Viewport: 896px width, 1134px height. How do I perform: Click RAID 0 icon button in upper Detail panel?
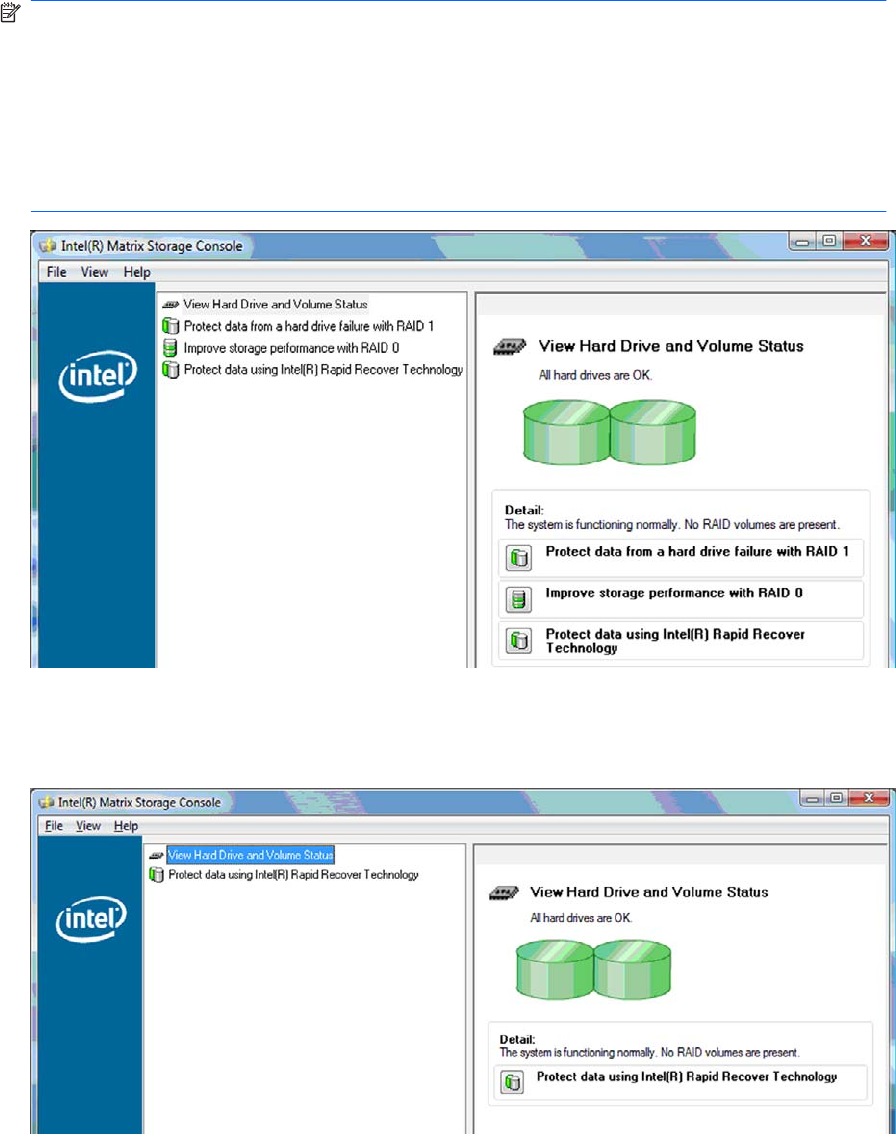(519, 599)
